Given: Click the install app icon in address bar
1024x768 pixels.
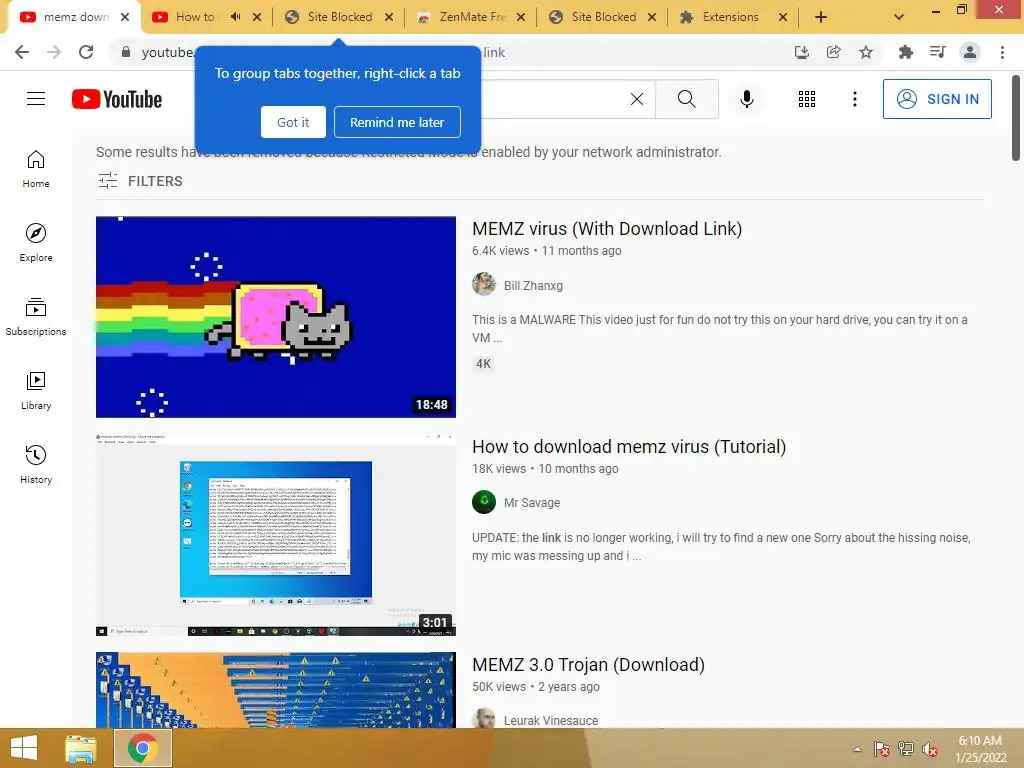Looking at the screenshot, I should pos(801,52).
